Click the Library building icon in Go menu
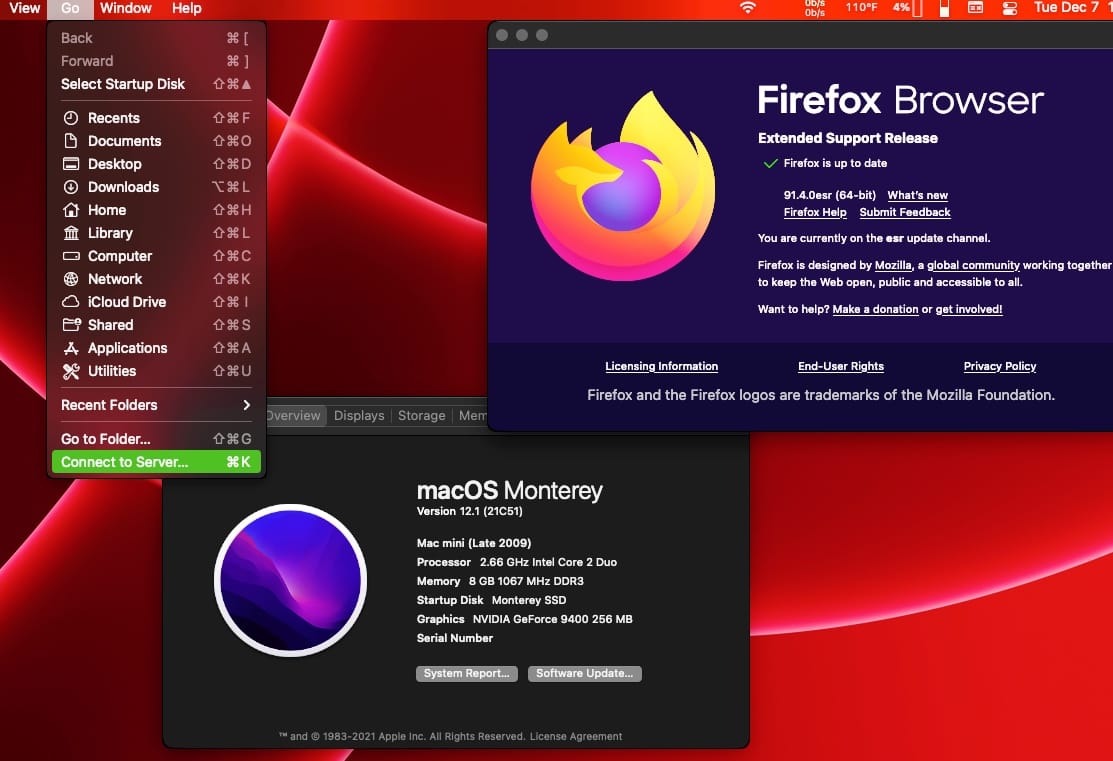The width and height of the screenshot is (1113, 761). (71, 233)
